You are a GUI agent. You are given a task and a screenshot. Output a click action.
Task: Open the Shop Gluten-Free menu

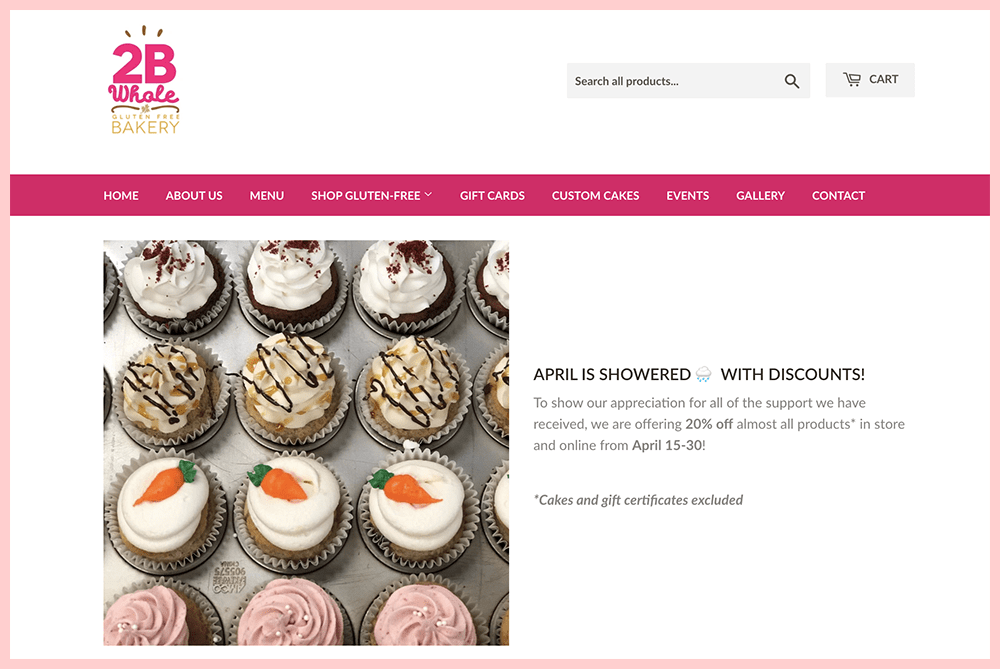point(371,195)
